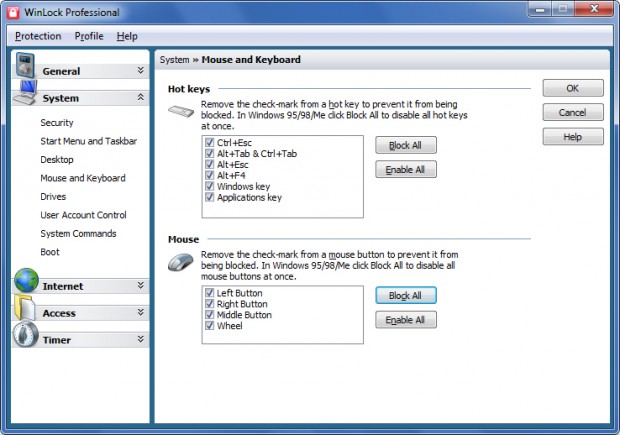
Task: Click Enable All for hot keys
Action: pos(406,169)
